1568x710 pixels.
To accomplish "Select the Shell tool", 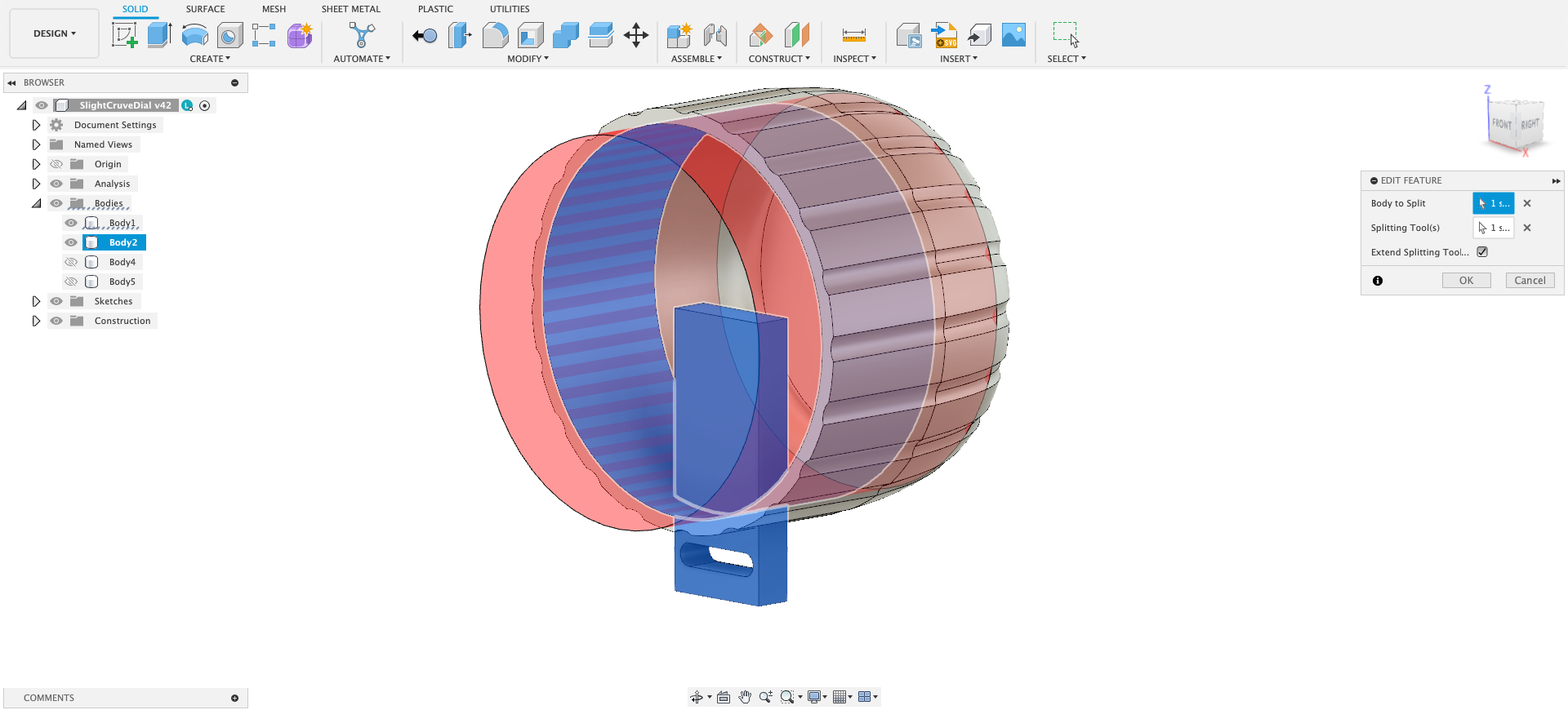I will [531, 35].
